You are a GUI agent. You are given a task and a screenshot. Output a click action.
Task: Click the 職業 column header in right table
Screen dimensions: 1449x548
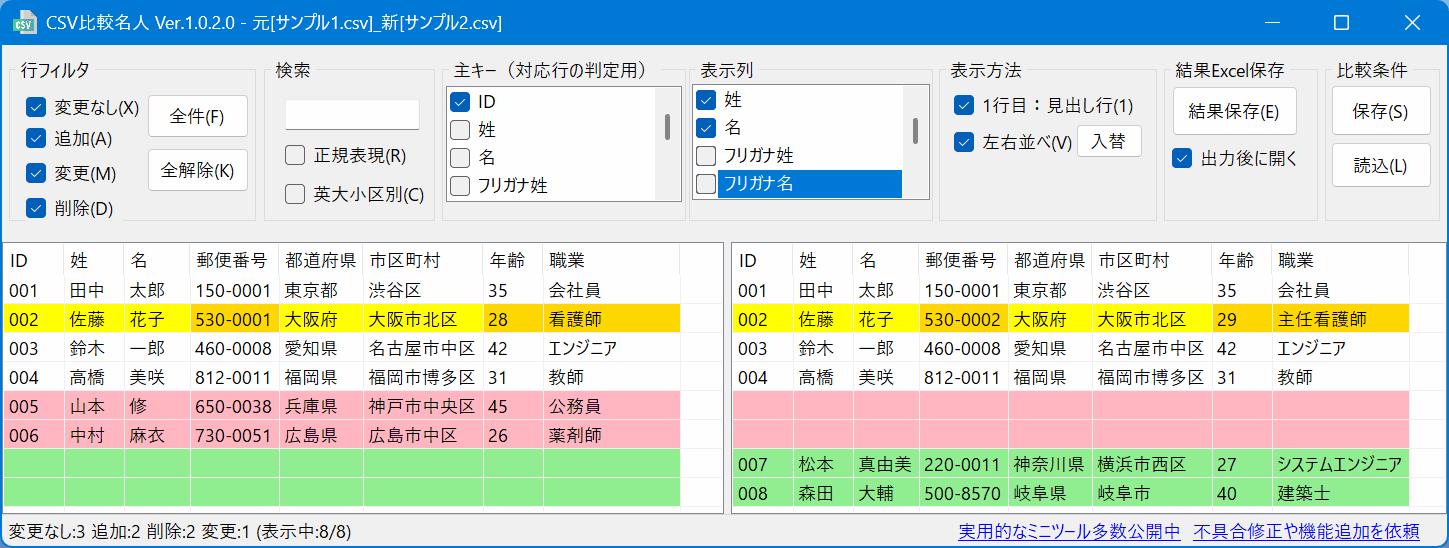(1340, 260)
